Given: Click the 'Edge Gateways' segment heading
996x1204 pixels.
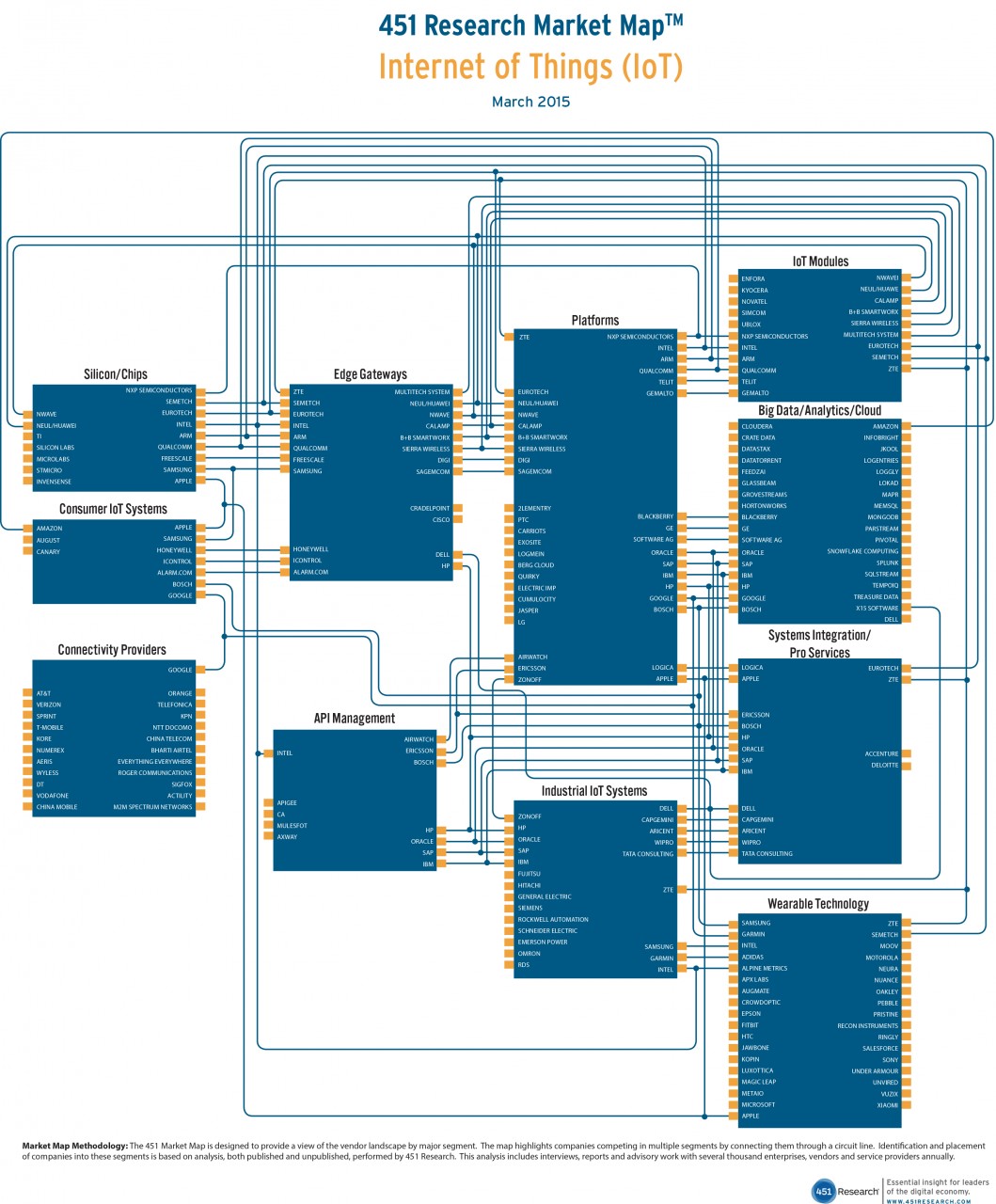Looking at the screenshot, I should coord(371,374).
